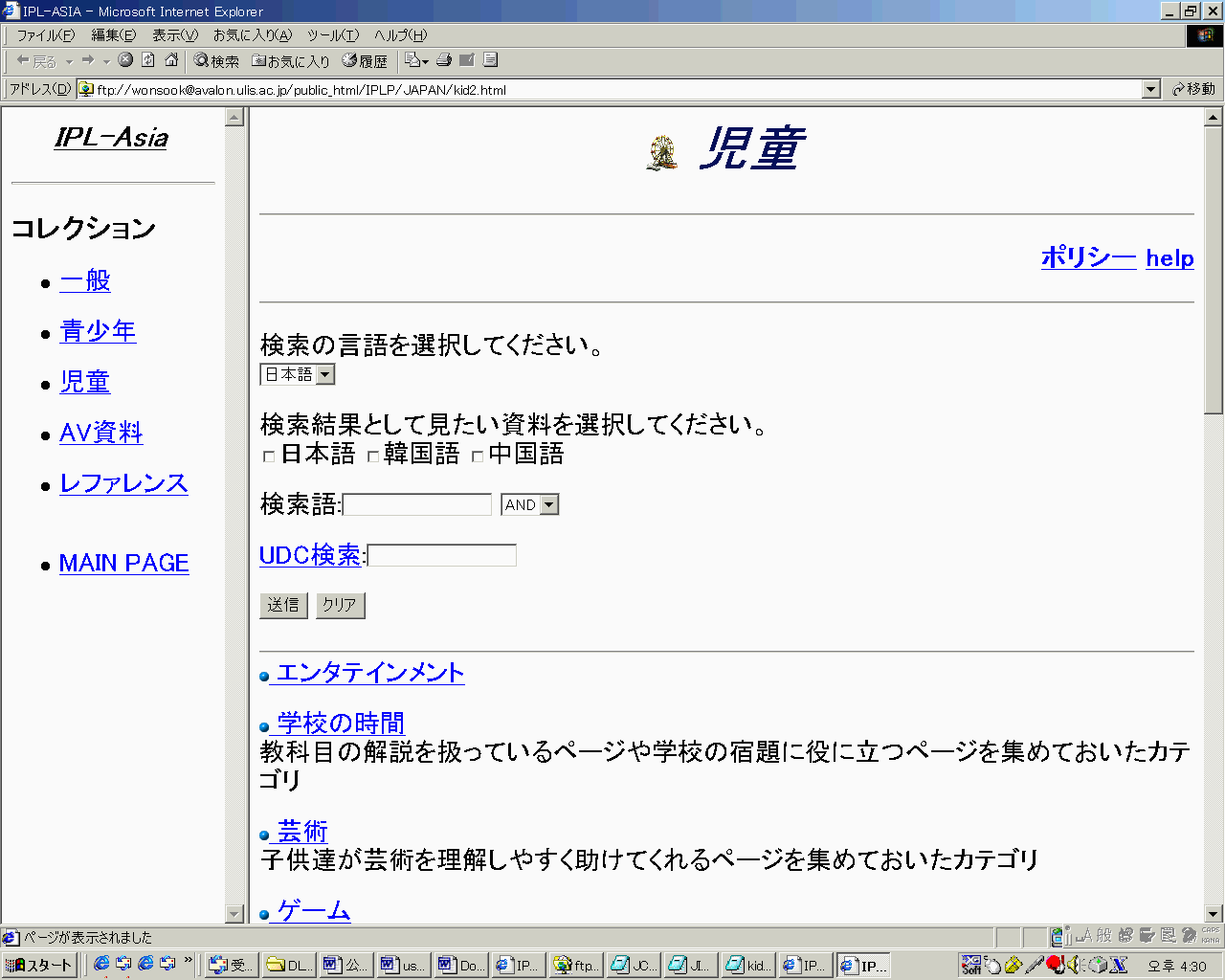Open the お気に入り (Favorites) toolbar button
This screenshot has height=980, width=1225.
(291, 61)
